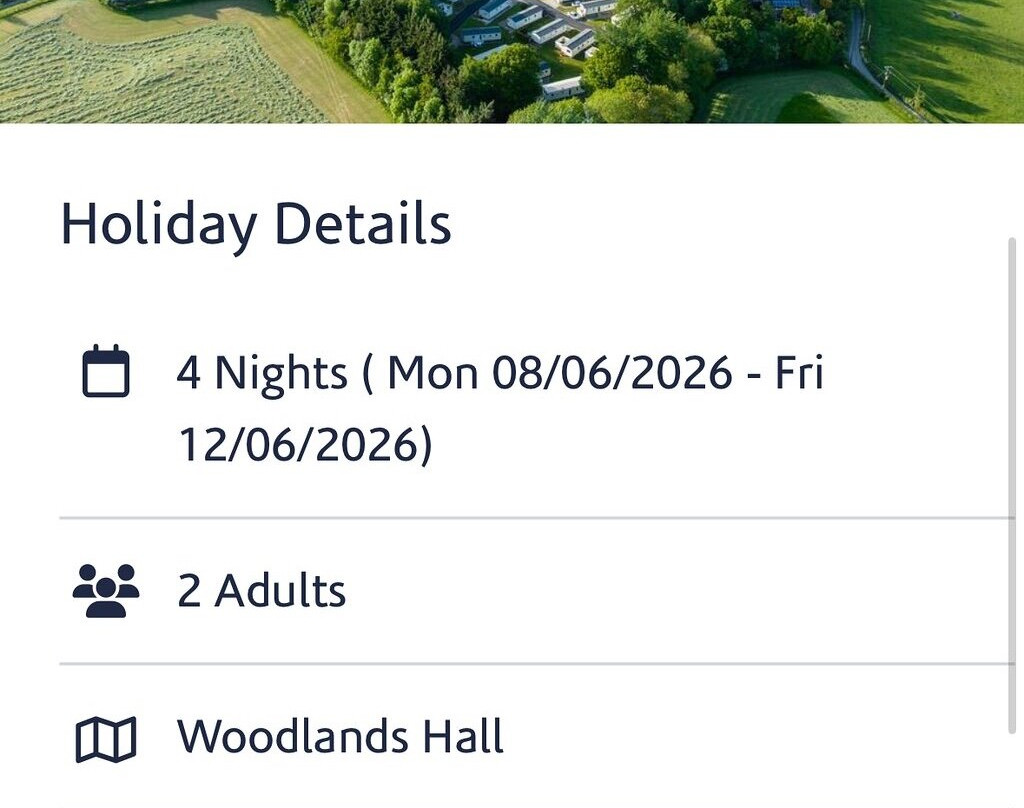Select the 4 Nights text
The width and height of the screenshot is (1024, 808).
point(262,374)
